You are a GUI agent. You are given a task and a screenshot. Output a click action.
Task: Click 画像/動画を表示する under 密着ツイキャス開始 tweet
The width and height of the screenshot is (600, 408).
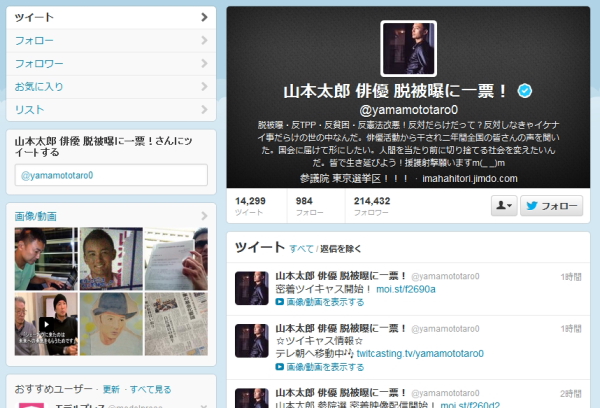pyautogui.click(x=325, y=302)
